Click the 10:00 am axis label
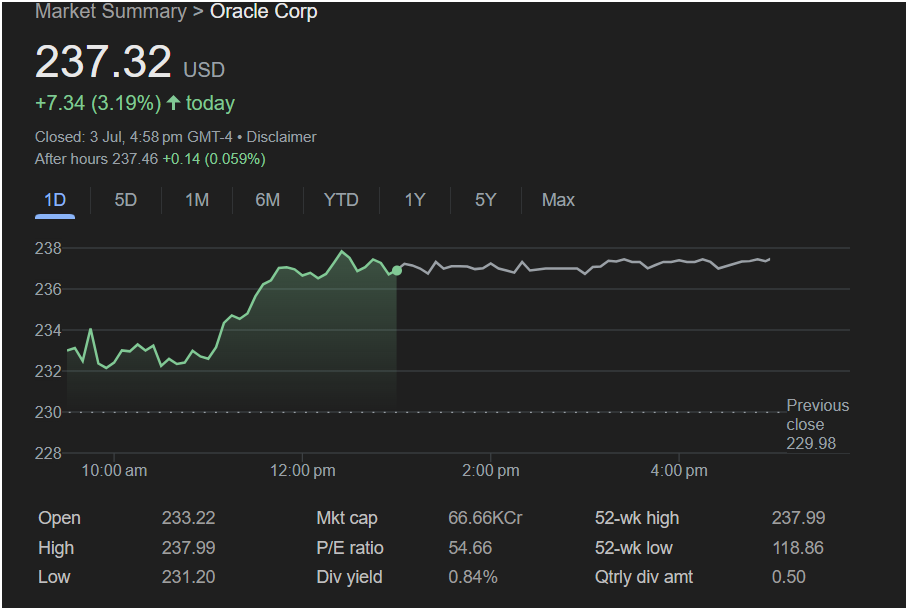Screen dimensions: 908x610 [x=114, y=470]
